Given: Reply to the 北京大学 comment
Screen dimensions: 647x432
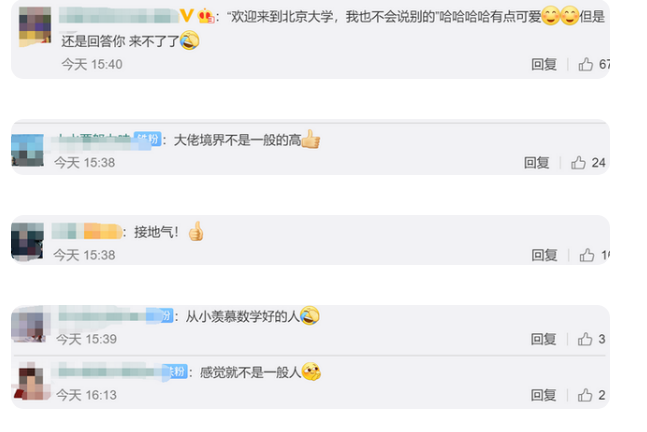Looking at the screenshot, I should (x=544, y=64).
